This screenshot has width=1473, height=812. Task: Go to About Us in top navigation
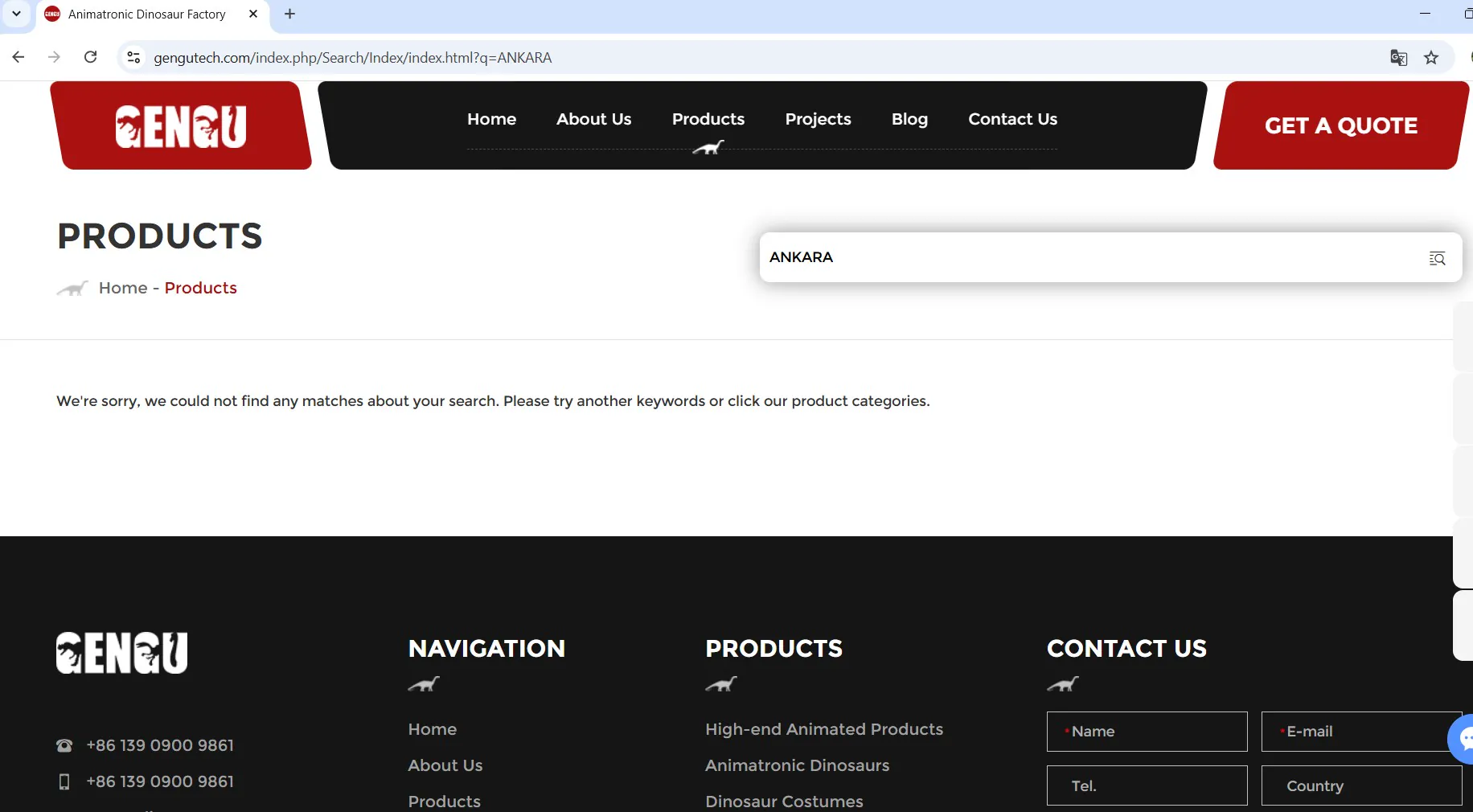pos(593,119)
